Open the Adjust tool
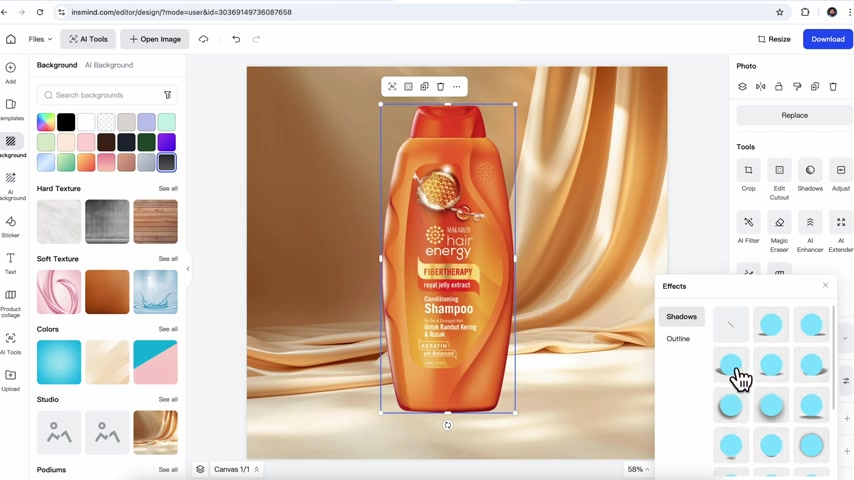The width and height of the screenshot is (854, 480). click(840, 175)
